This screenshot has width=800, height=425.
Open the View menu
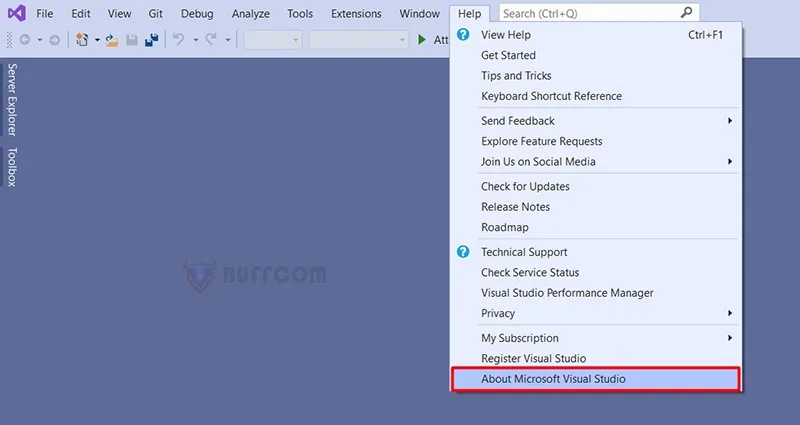[x=119, y=14]
